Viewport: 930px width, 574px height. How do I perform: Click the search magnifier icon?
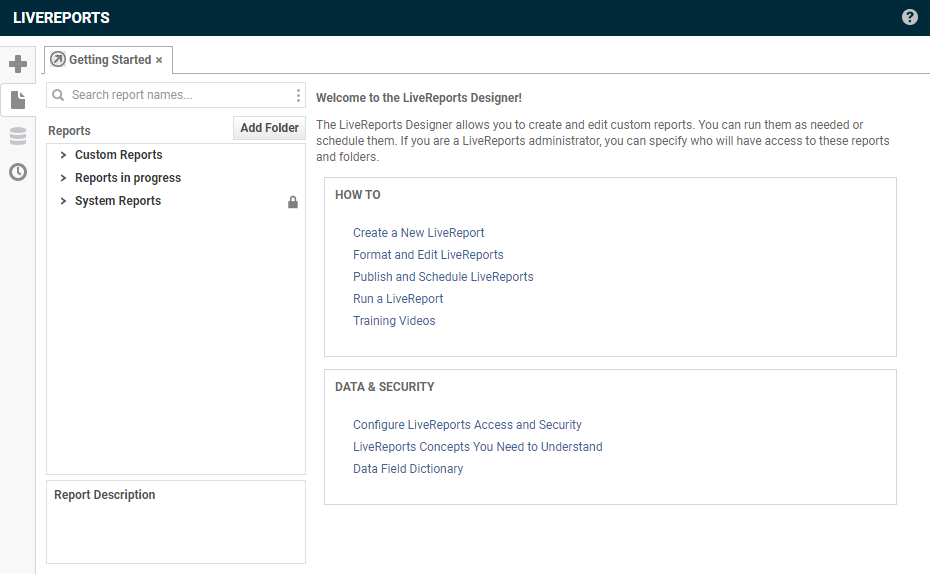(x=58, y=95)
